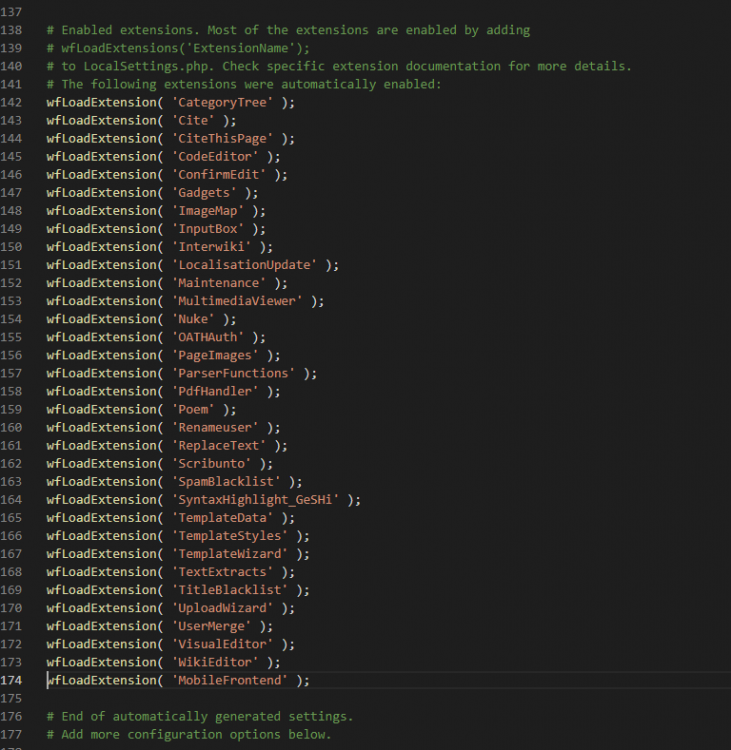This screenshot has height=750, width=731.
Task: Click the 'Gadgets' extension name
Action: pos(204,193)
